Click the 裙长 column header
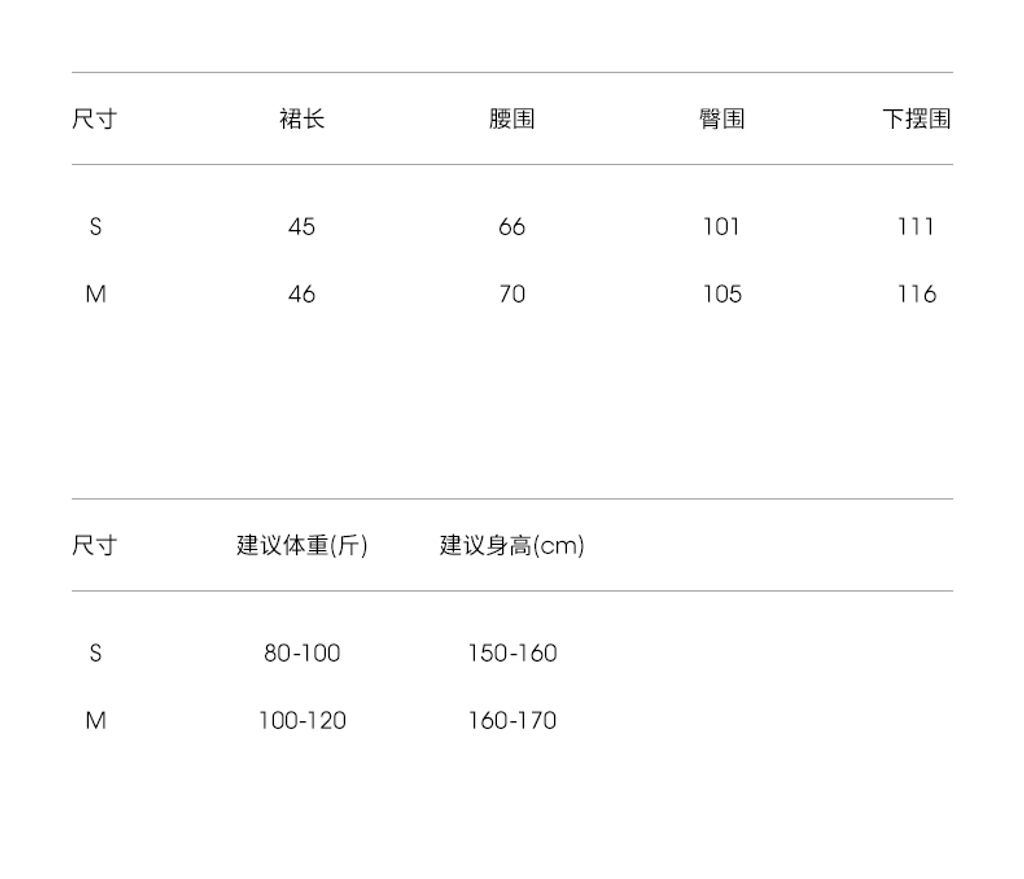 (301, 119)
